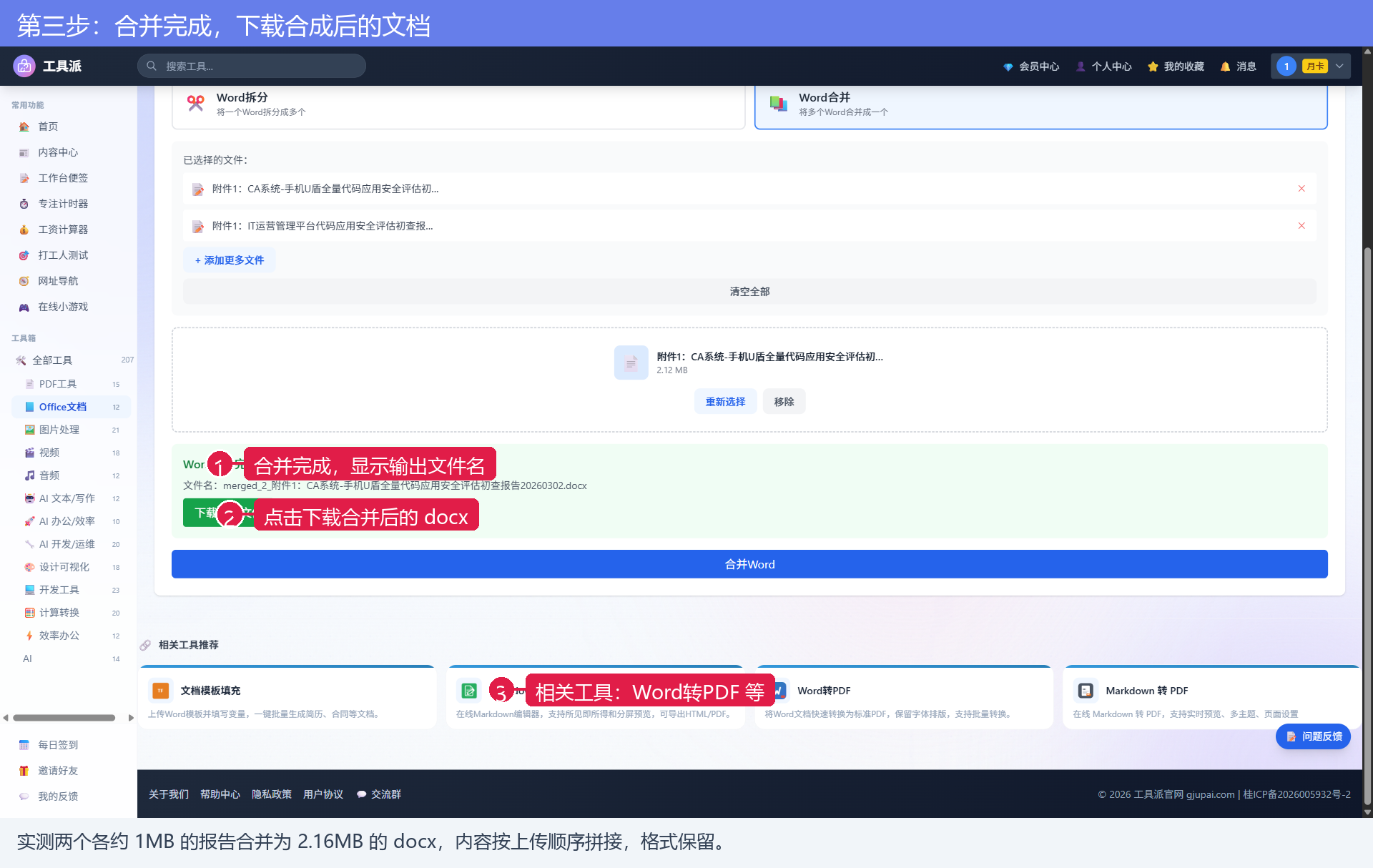Open 交流群 footer link

pyautogui.click(x=379, y=794)
